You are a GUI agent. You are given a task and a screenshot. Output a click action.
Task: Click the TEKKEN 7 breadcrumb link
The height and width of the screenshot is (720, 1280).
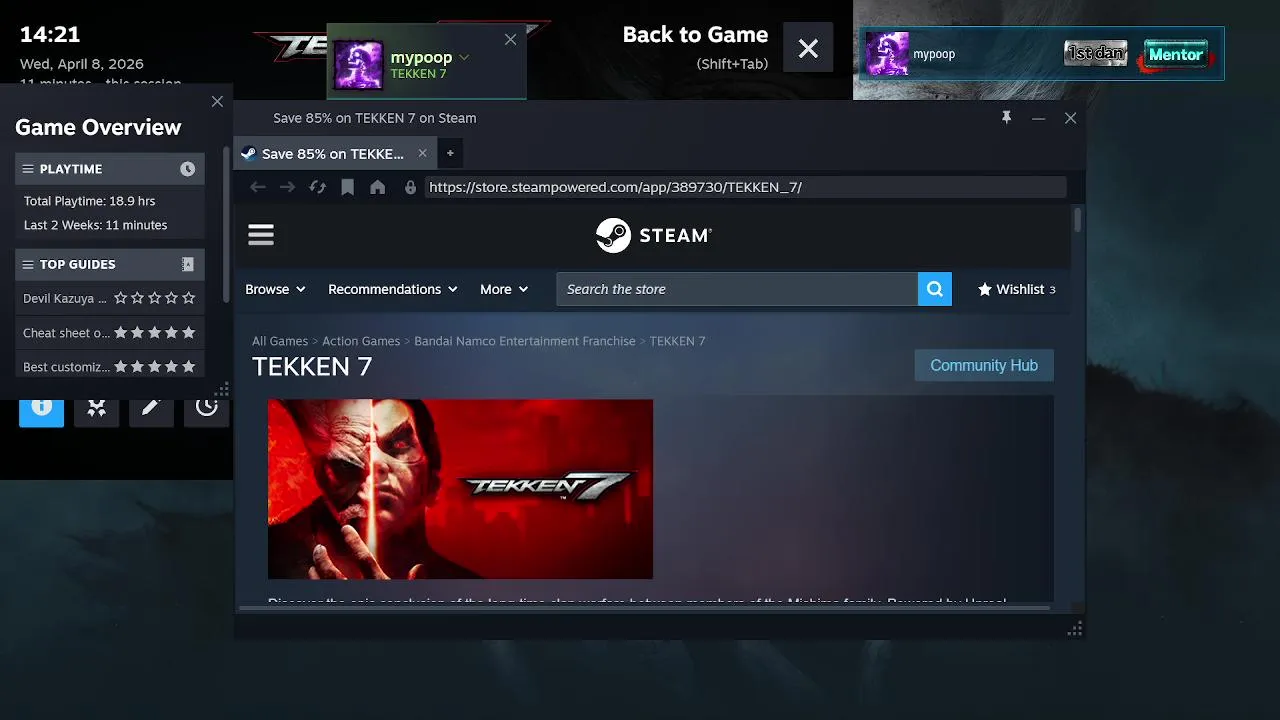tap(677, 341)
